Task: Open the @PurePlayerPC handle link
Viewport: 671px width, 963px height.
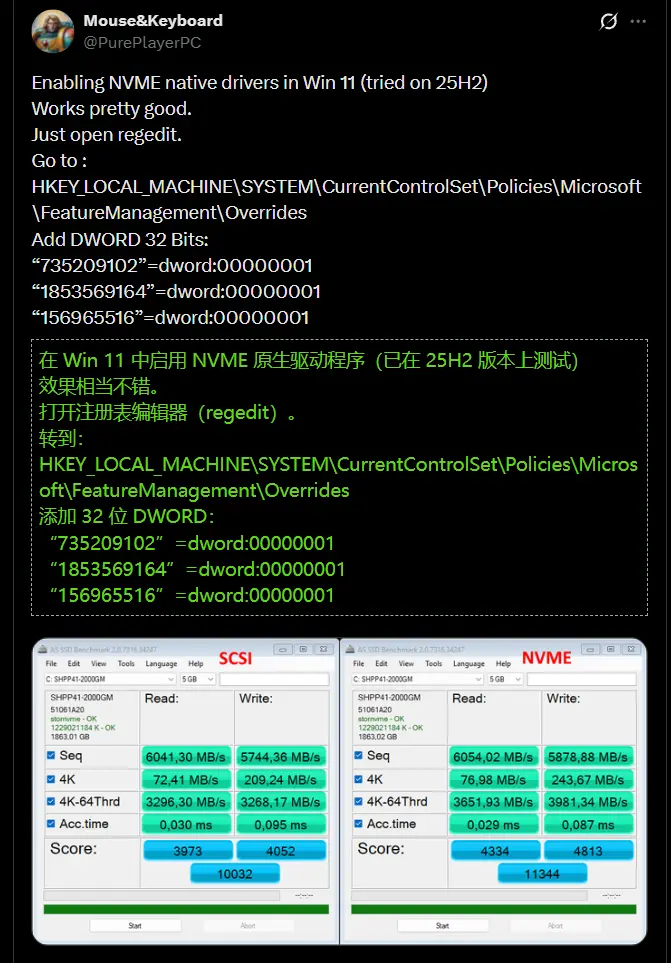Action: click(142, 43)
